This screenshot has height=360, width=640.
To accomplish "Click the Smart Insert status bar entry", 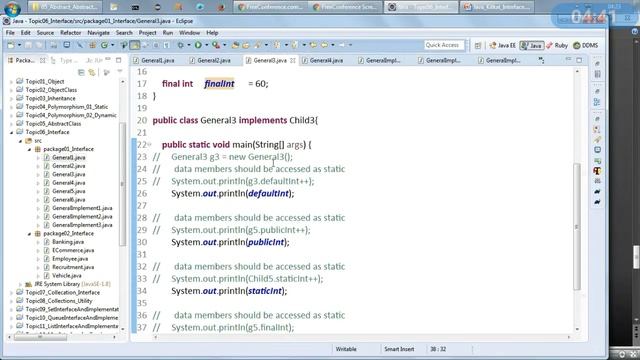I will pyautogui.click(x=399, y=349).
